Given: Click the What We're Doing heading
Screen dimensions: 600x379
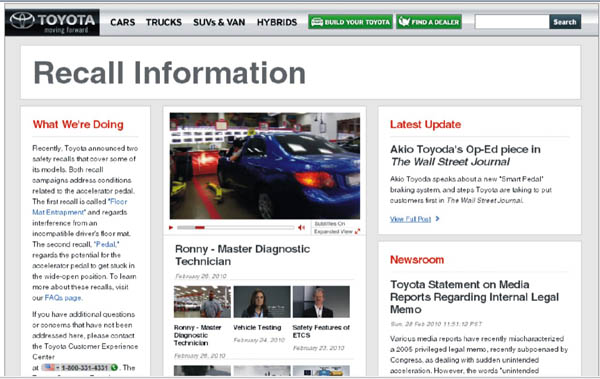Looking at the screenshot, I should [78, 124].
